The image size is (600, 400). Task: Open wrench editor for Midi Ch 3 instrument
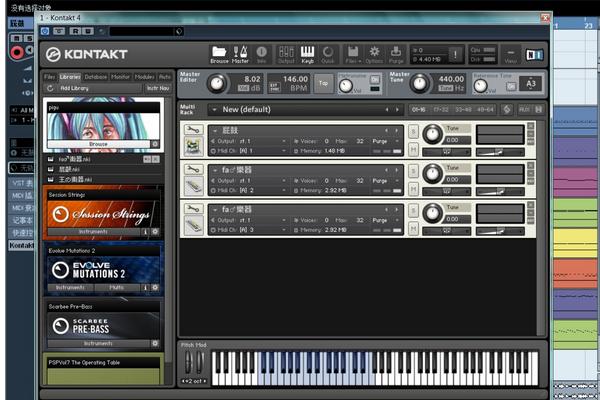193,209
